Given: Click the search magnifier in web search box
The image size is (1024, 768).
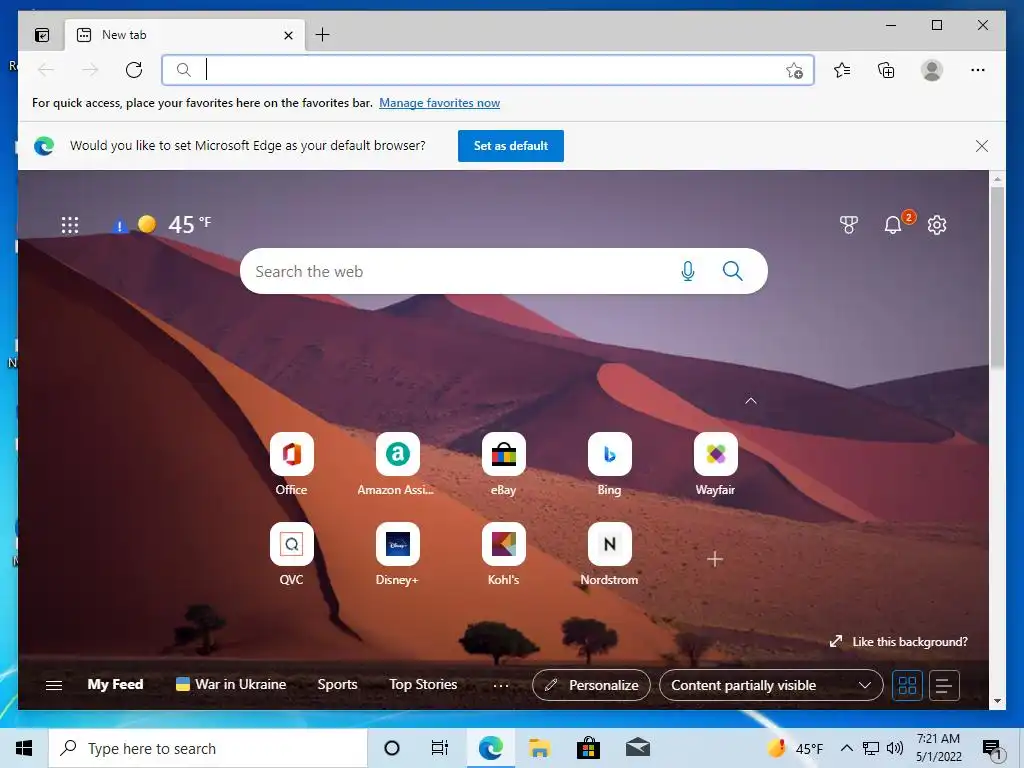Looking at the screenshot, I should point(733,271).
